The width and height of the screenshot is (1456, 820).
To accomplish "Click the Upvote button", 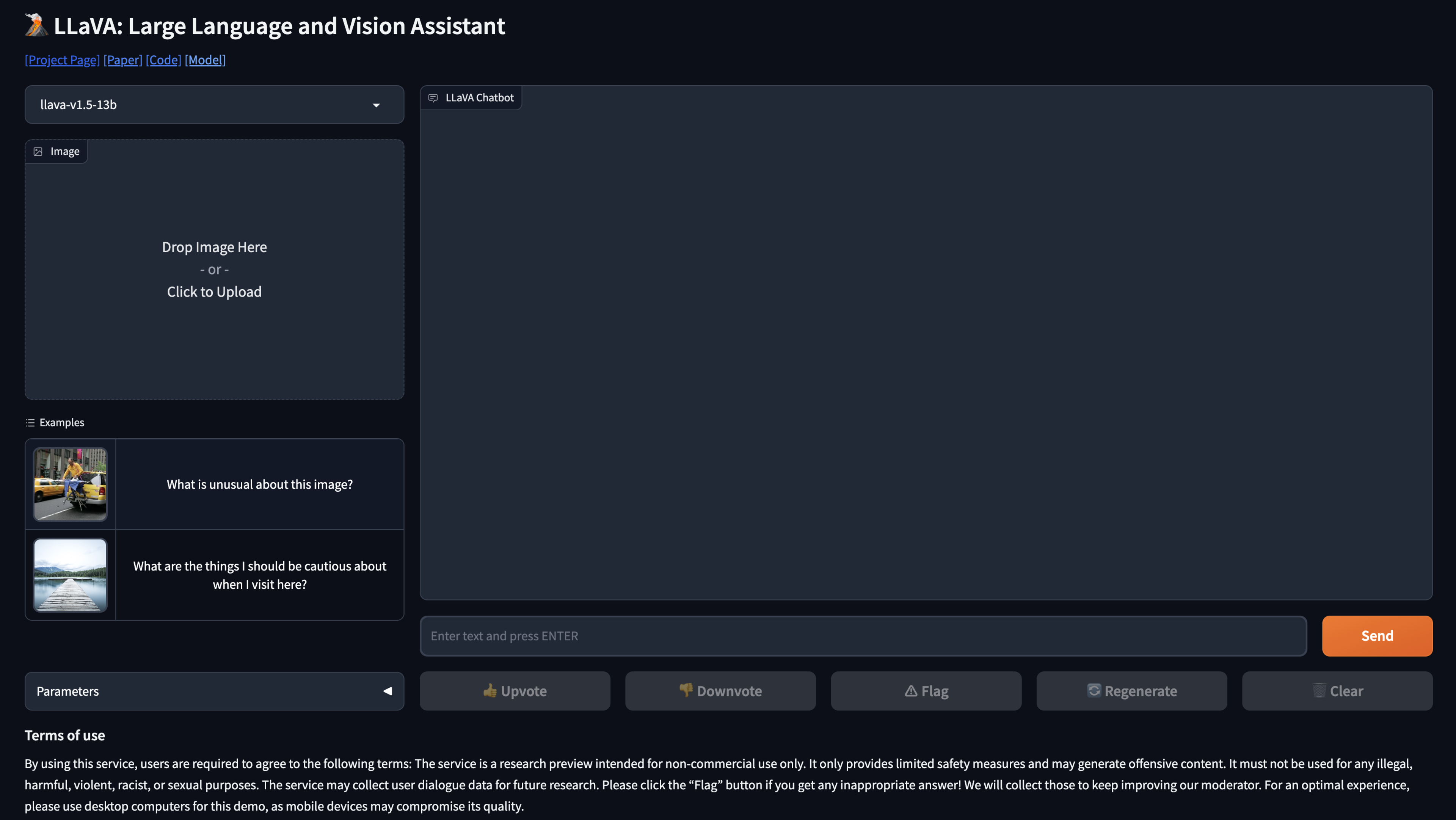I will pyautogui.click(x=515, y=691).
